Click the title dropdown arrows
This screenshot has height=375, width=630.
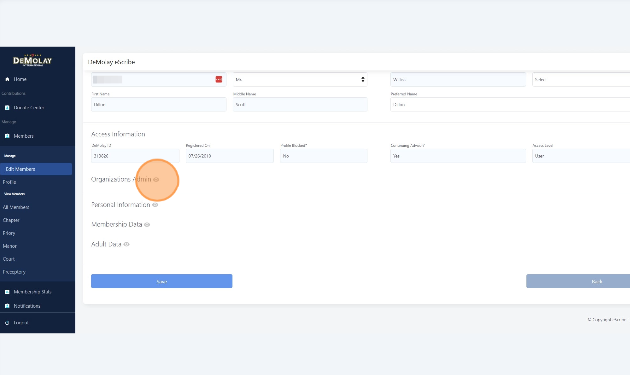(362, 80)
